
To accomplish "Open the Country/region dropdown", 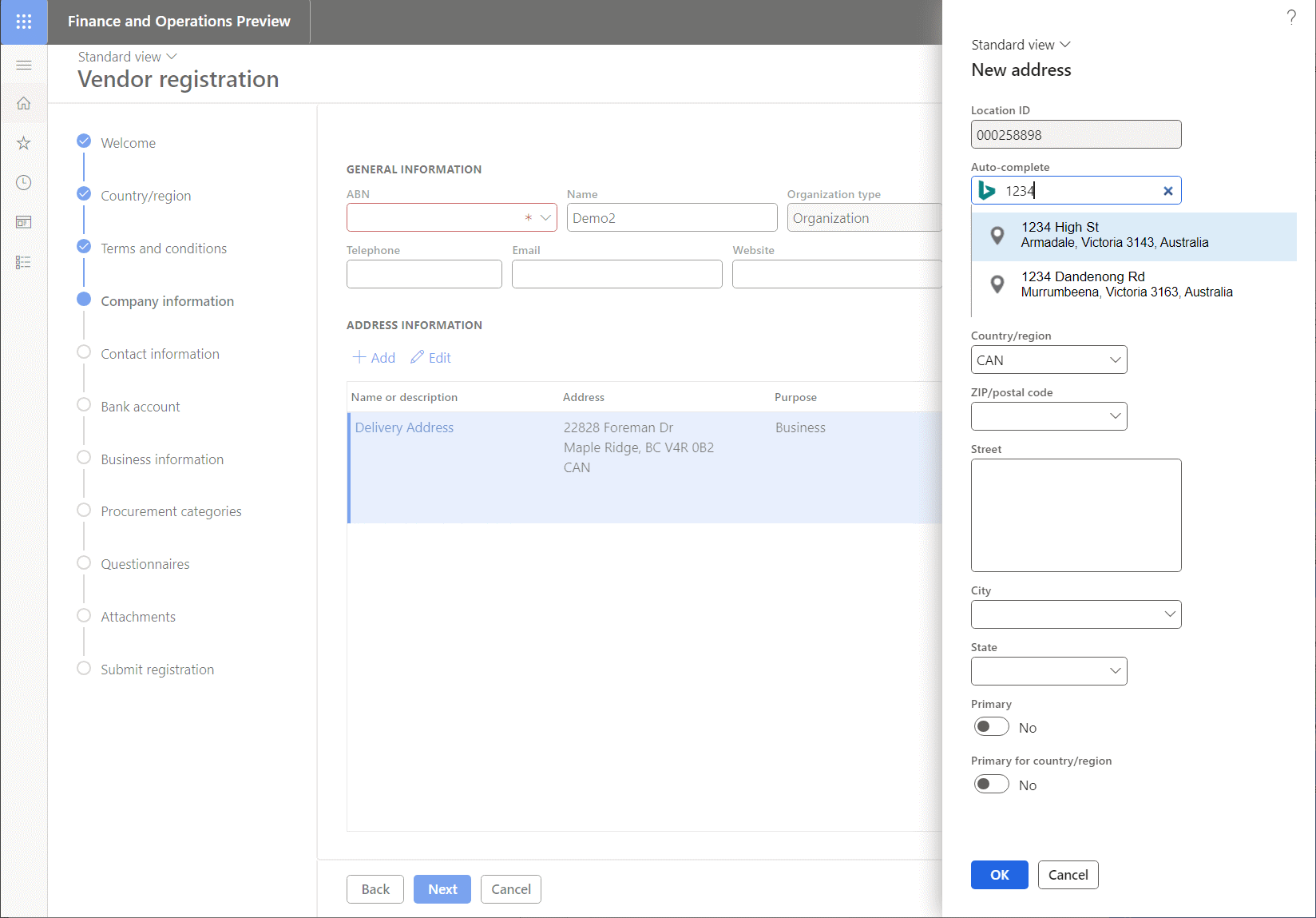I will [1116, 360].
